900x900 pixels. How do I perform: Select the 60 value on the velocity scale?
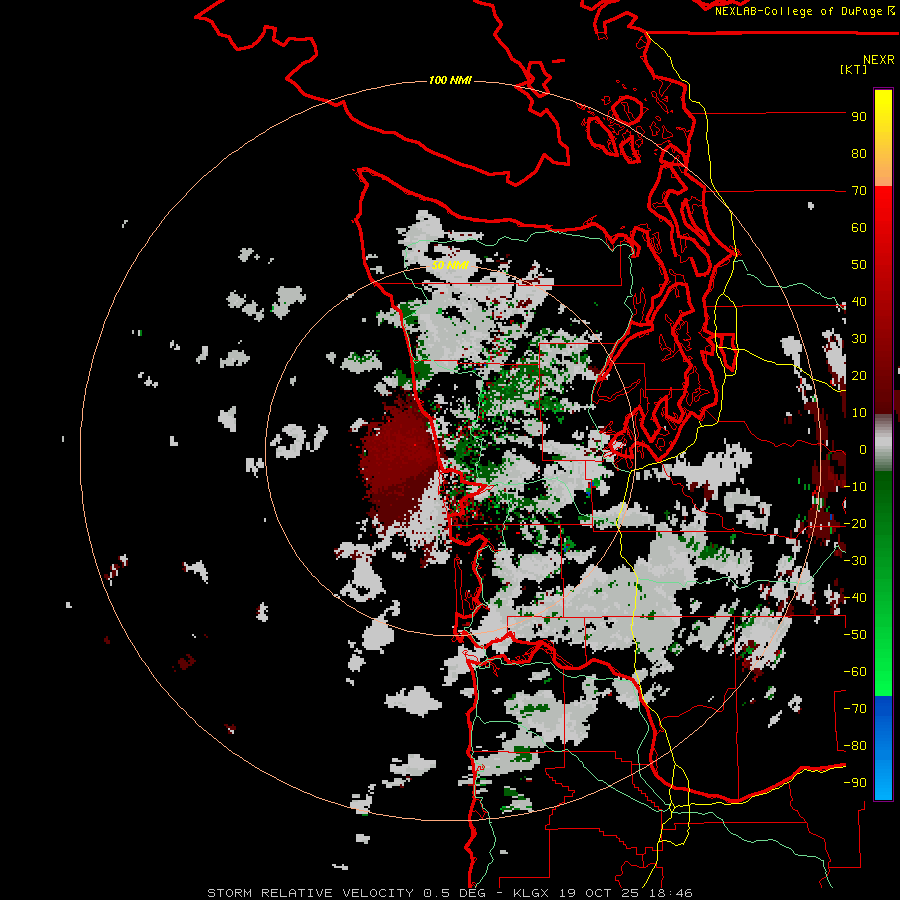(859, 228)
